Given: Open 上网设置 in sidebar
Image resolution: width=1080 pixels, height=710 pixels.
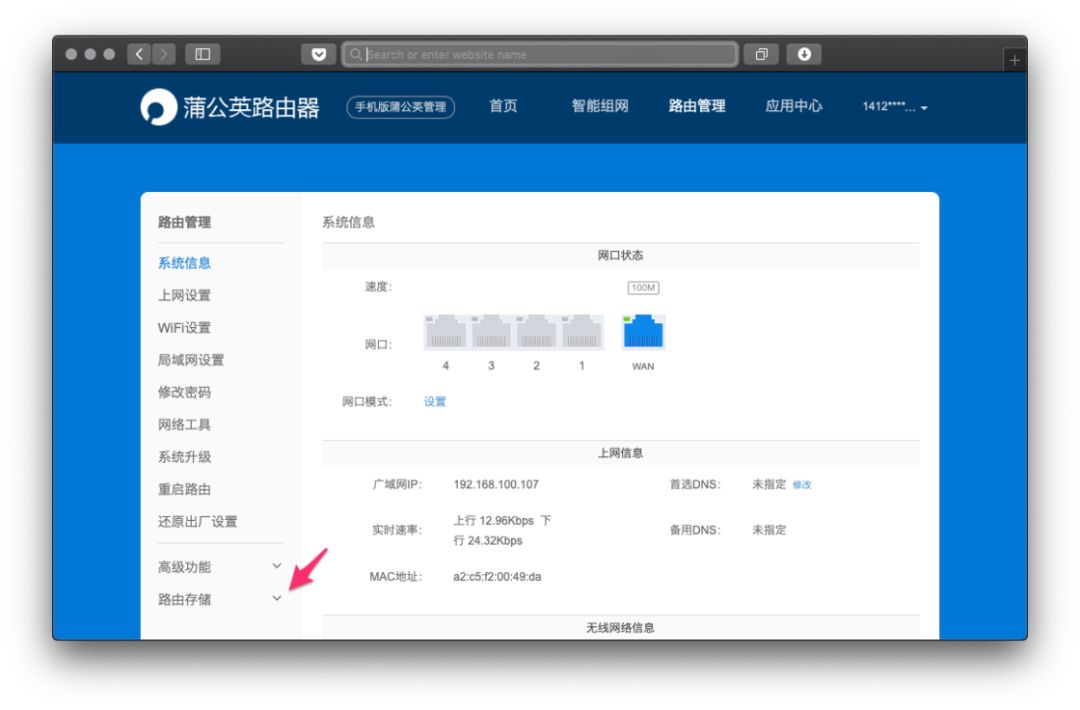Looking at the screenshot, I should (185, 295).
